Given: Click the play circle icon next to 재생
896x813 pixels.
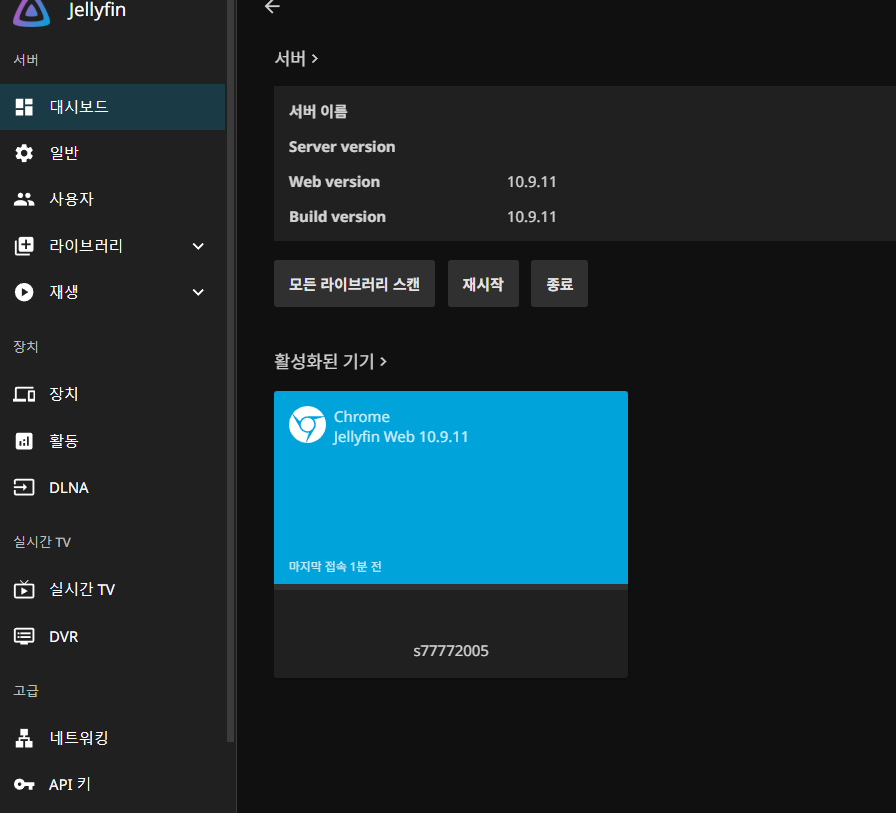Looking at the screenshot, I should click(x=24, y=292).
